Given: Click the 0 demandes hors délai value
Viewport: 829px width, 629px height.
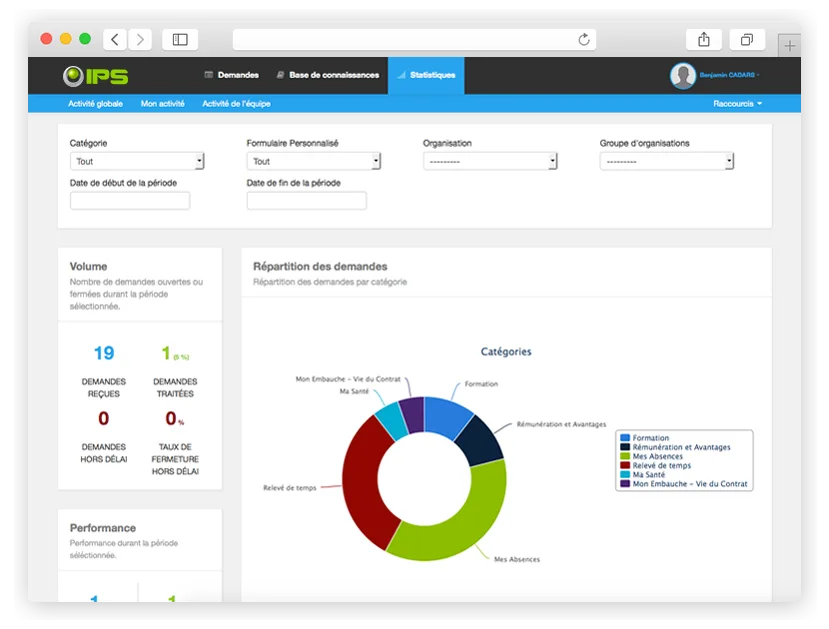Looking at the screenshot, I should click(104, 419).
